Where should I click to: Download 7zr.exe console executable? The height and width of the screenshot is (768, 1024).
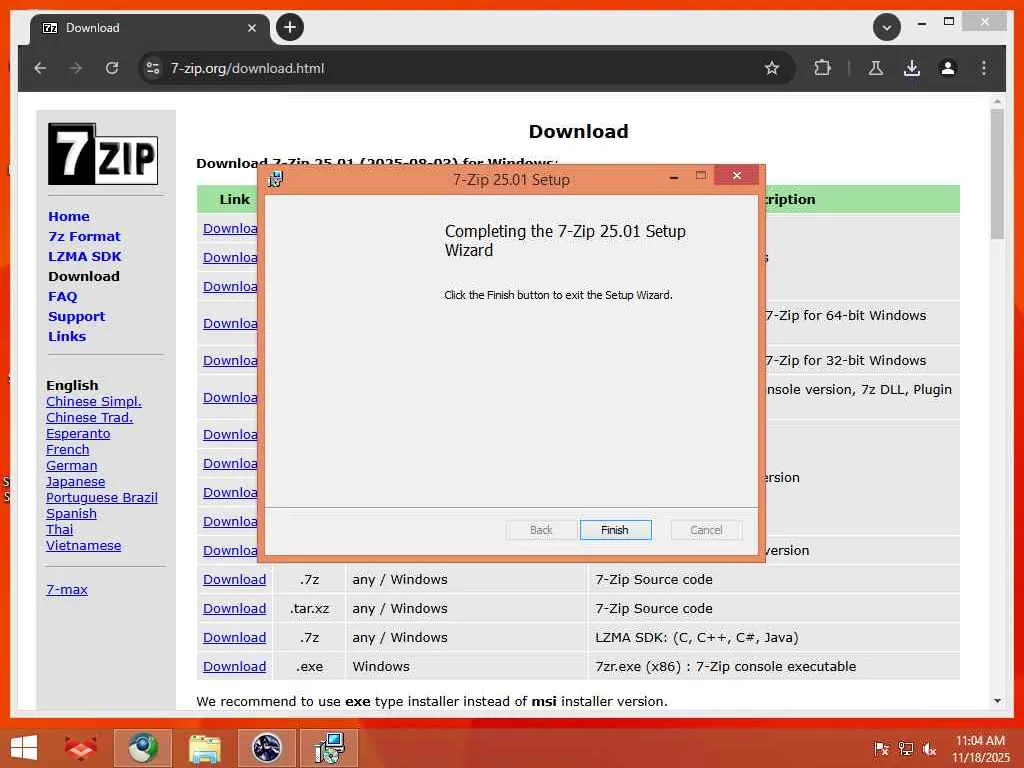[234, 667]
